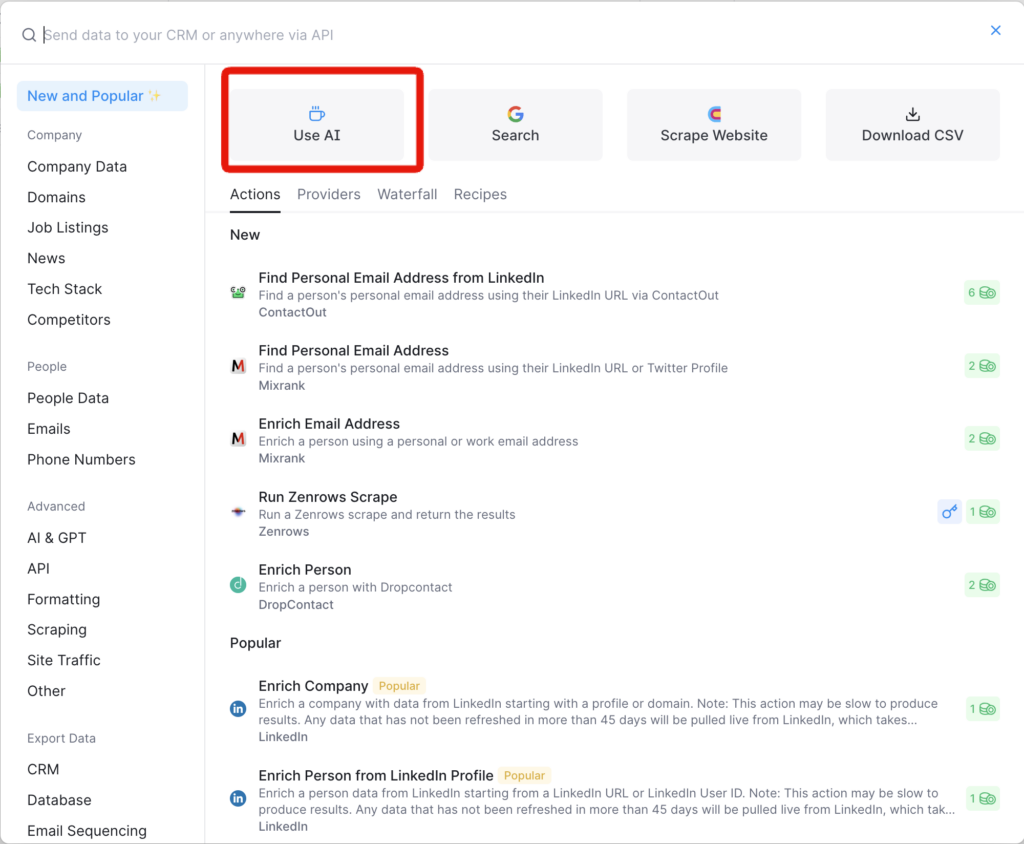Select Enrich Email Address action

pos(615,441)
